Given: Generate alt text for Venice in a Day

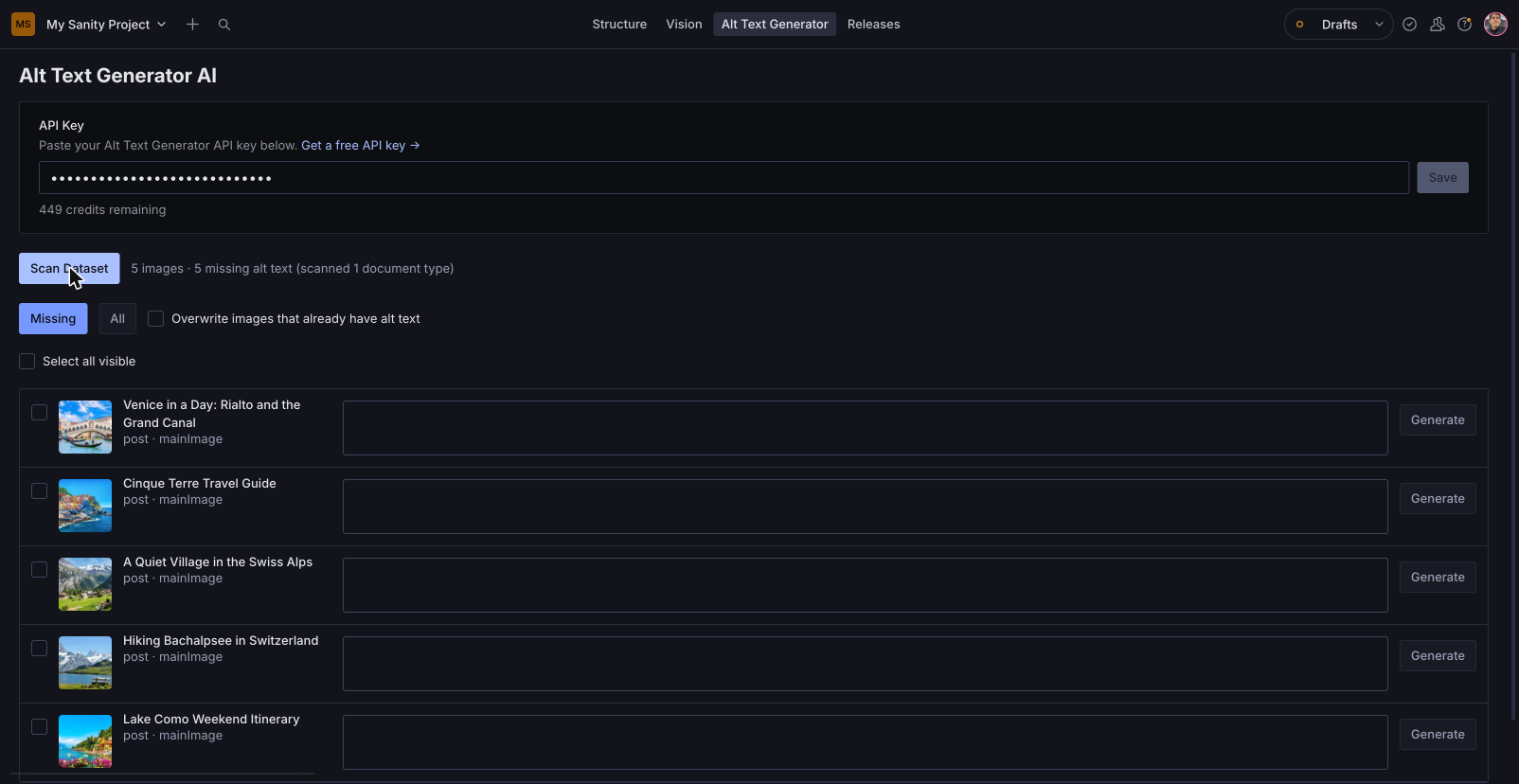Looking at the screenshot, I should click(1437, 420).
